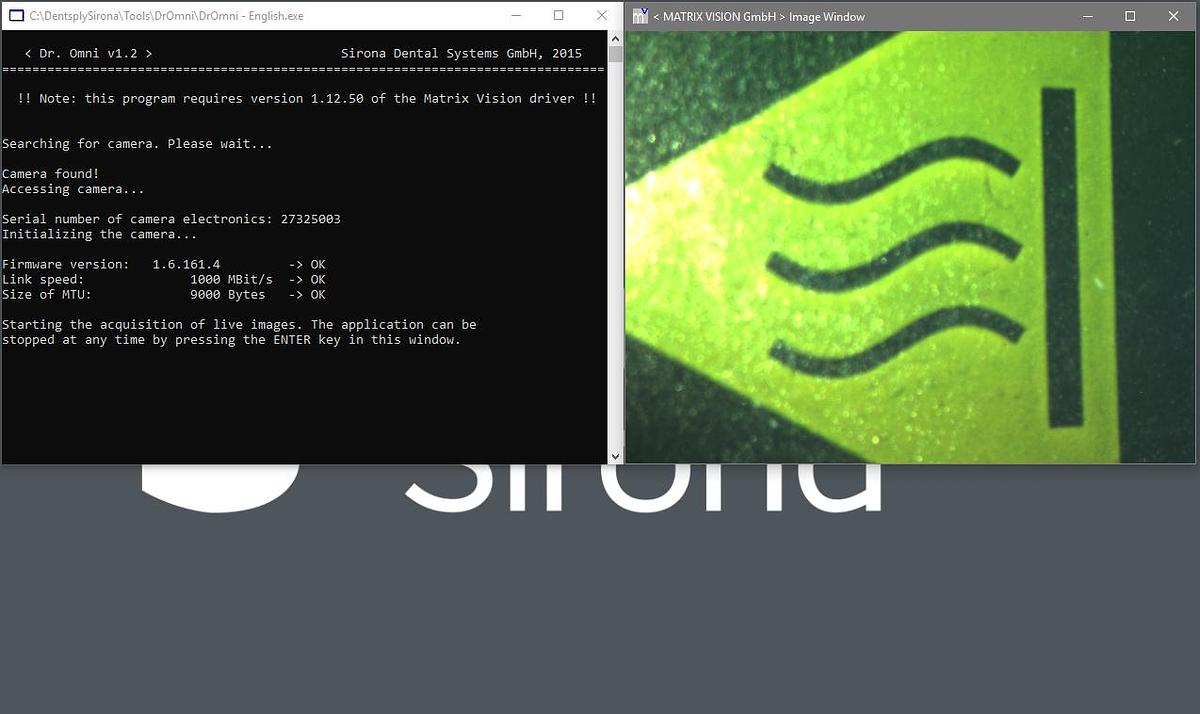The width and height of the screenshot is (1200, 714).
Task: Click the console scrollbar up arrow
Action: pos(615,38)
